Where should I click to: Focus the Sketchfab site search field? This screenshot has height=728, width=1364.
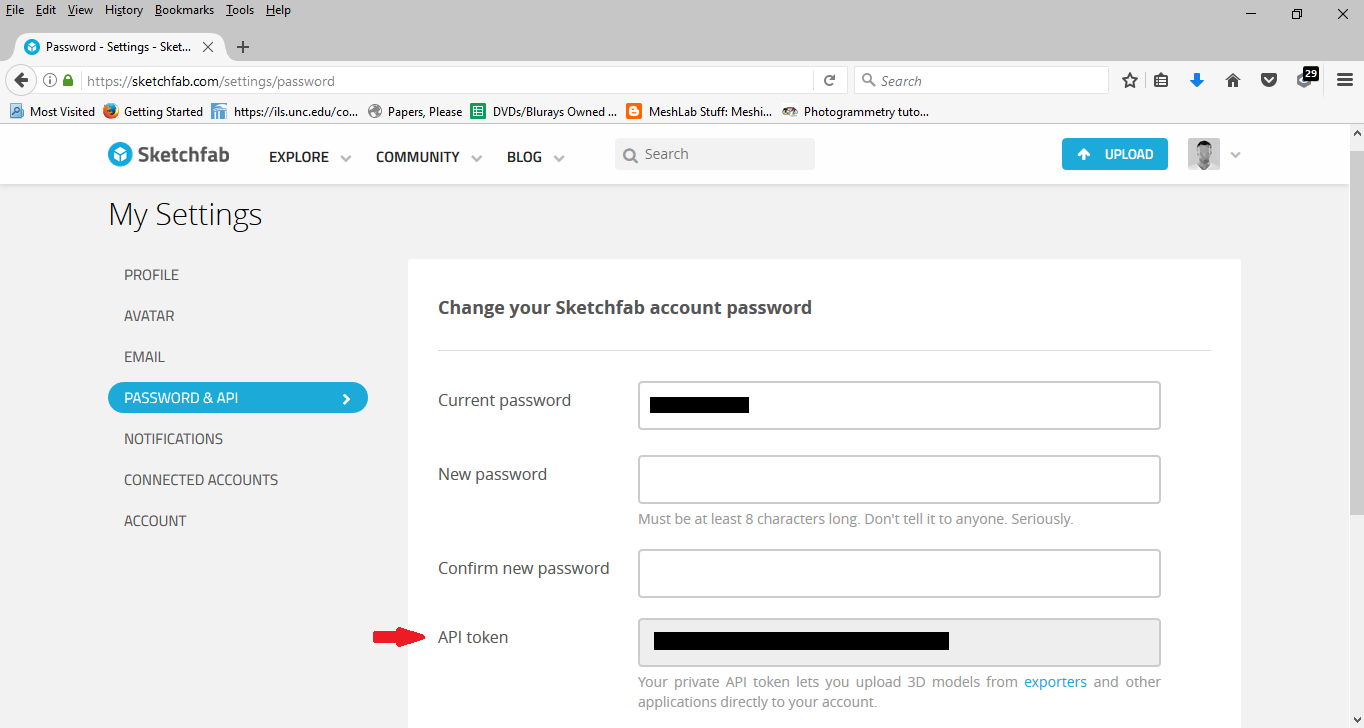click(715, 154)
